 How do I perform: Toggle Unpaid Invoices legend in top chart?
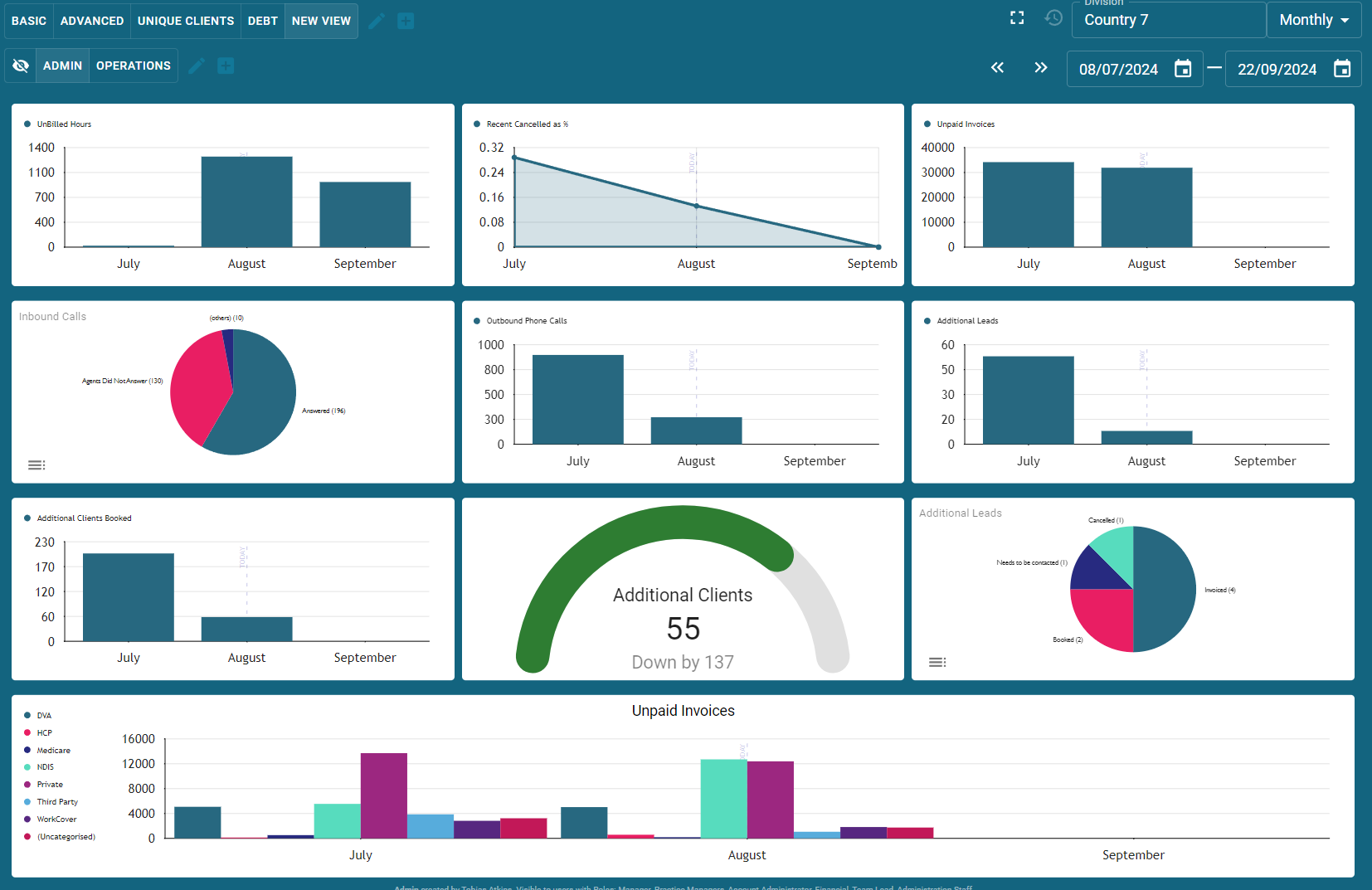[x=960, y=124]
